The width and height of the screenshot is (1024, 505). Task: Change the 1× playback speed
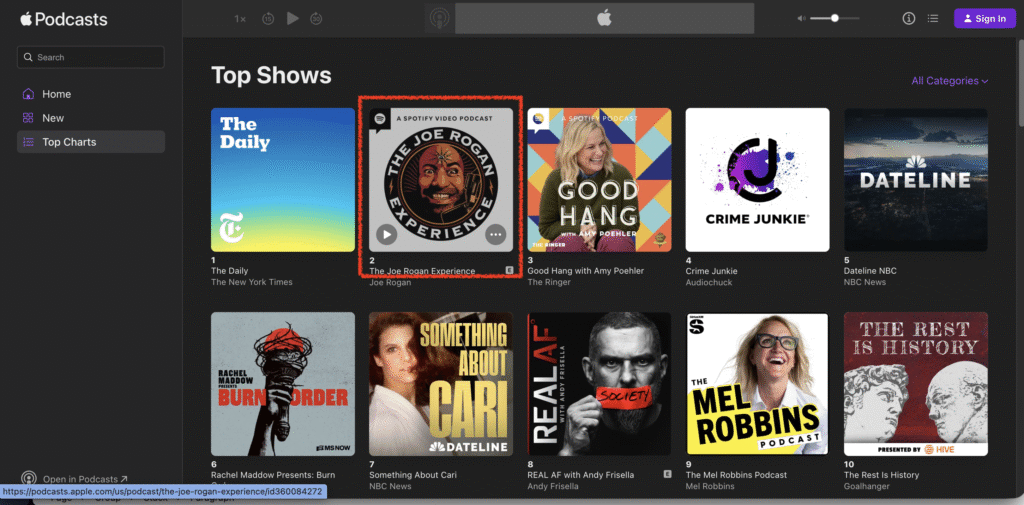tap(240, 18)
